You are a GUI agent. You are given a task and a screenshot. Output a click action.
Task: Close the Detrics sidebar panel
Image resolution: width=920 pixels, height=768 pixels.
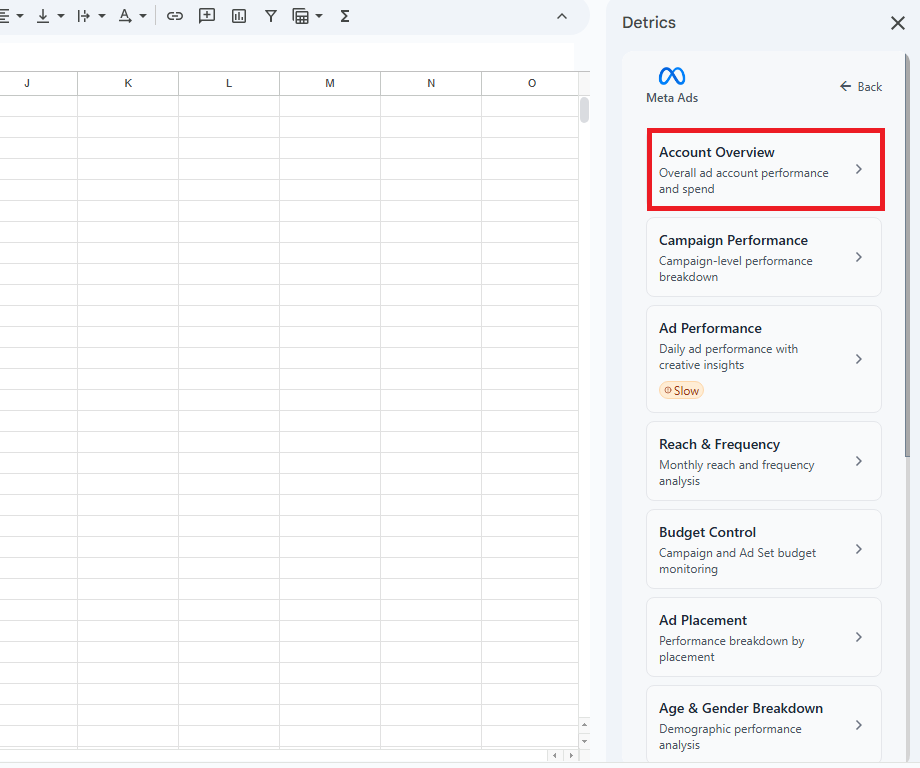pos(898,23)
